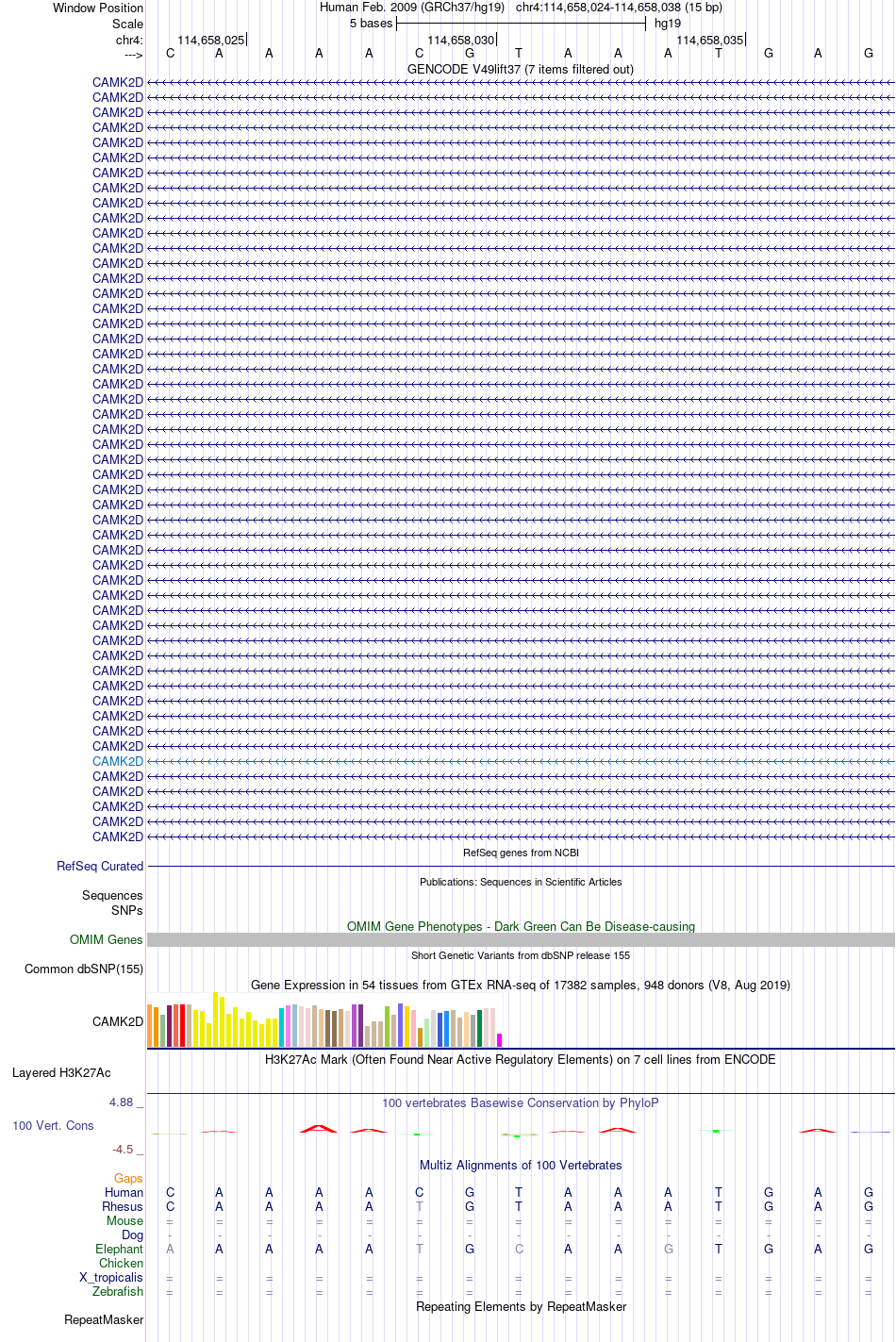Select the Zebrafish species row label
The height and width of the screenshot is (1342, 896).
click(x=118, y=1291)
